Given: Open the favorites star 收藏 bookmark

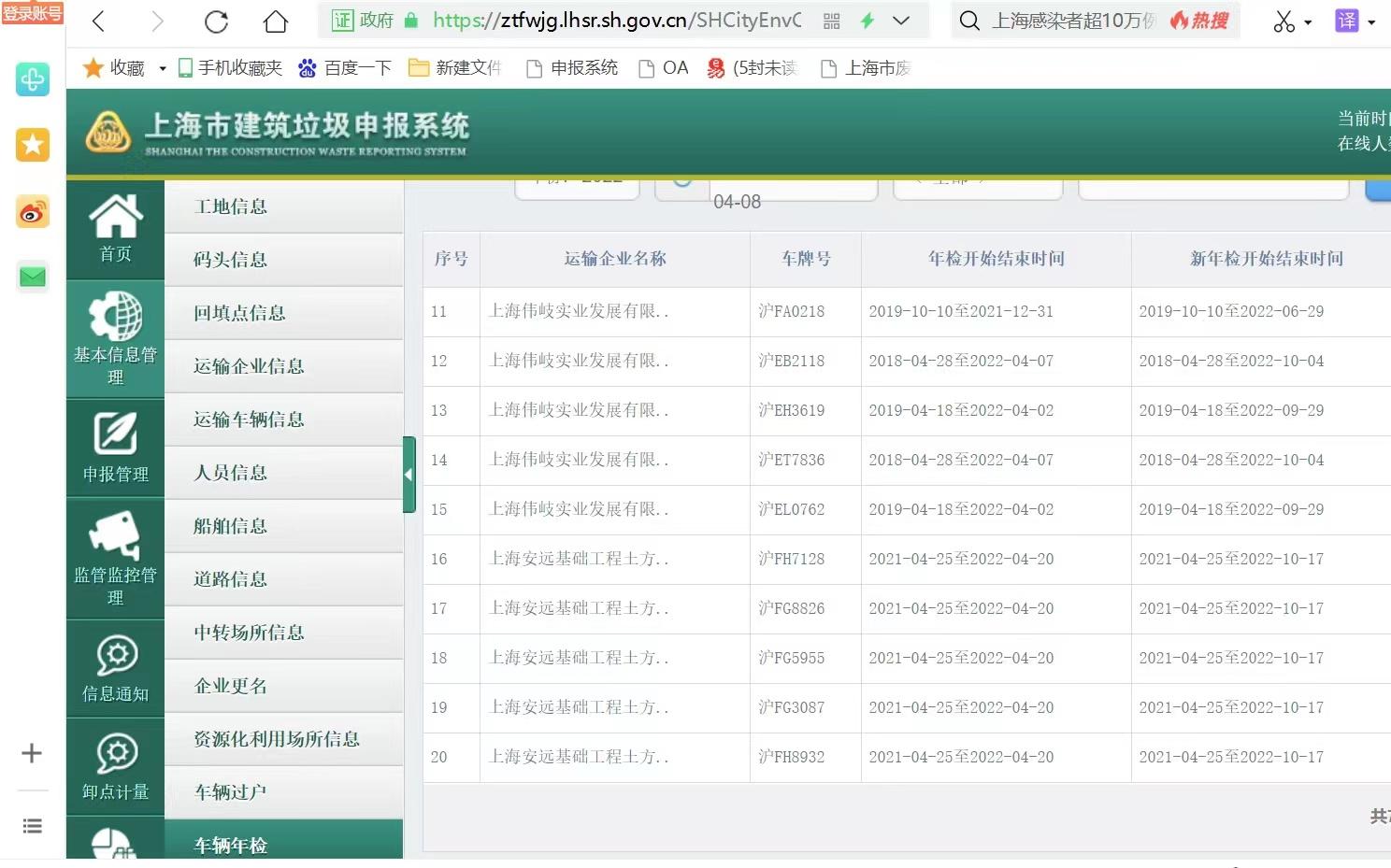Looking at the screenshot, I should (114, 67).
